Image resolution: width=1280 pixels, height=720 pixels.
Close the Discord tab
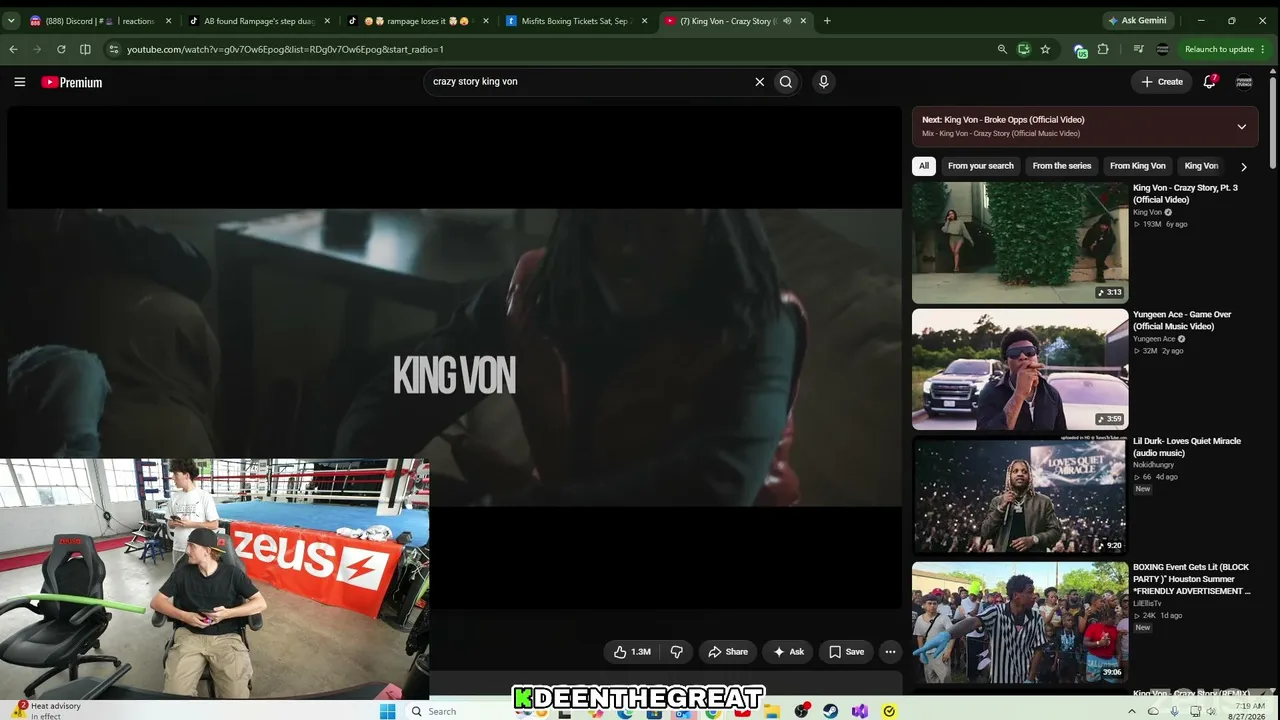pyautogui.click(x=168, y=21)
